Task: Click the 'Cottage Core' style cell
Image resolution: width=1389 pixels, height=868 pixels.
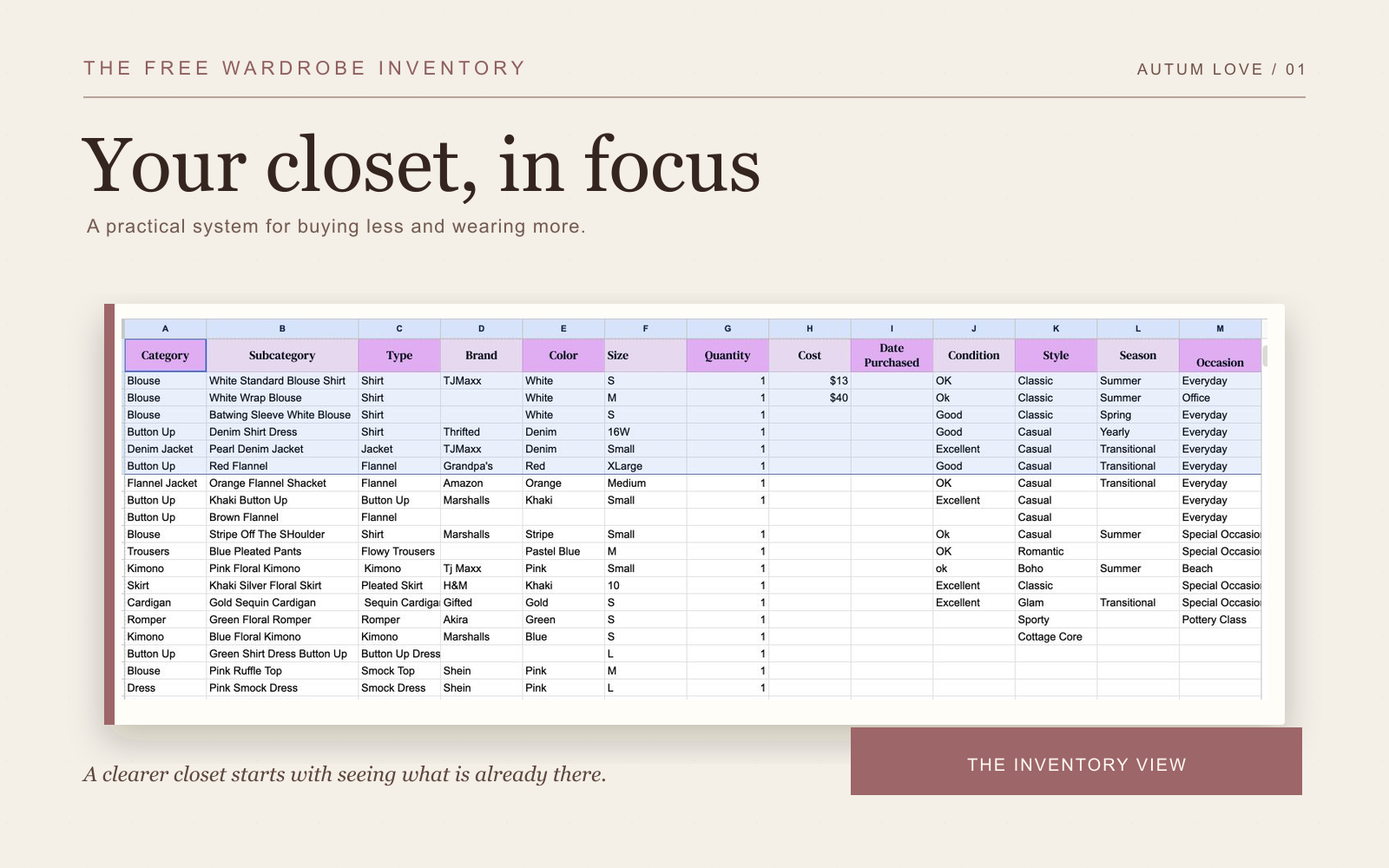Action: click(1056, 637)
